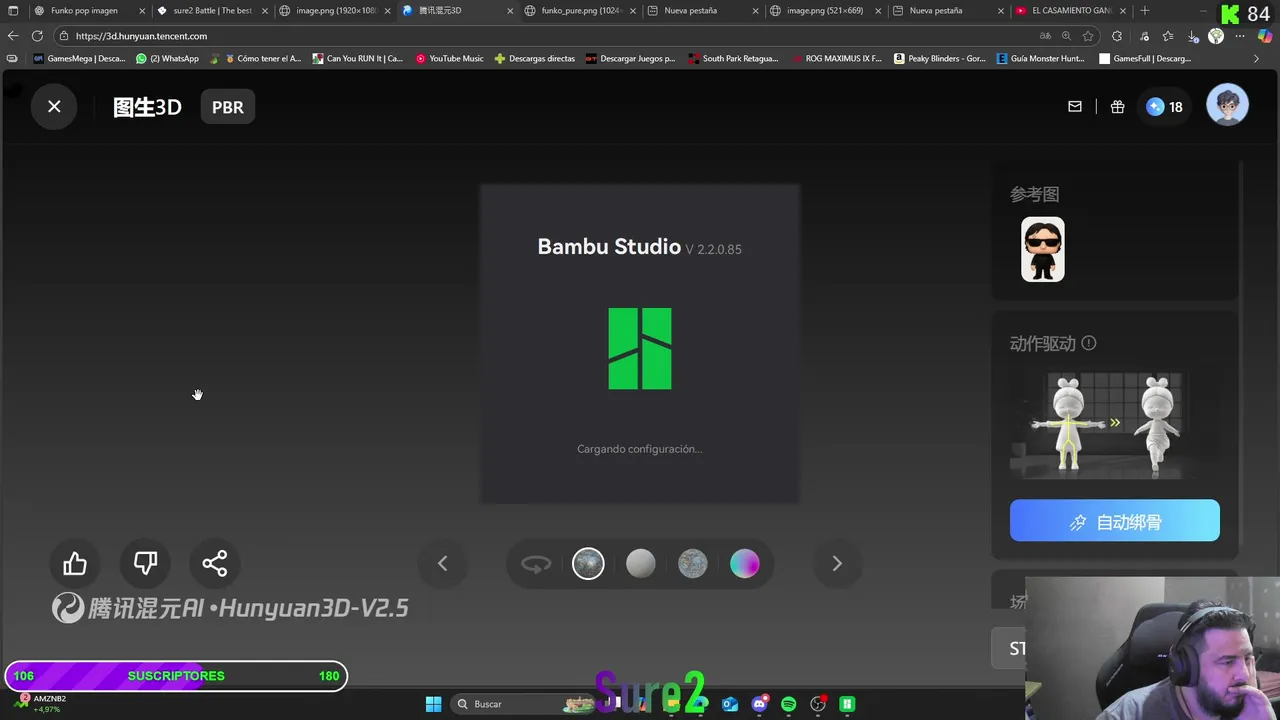Open the info icon beside 动作驱动
Screen dimensions: 1280x720
[1089, 343]
